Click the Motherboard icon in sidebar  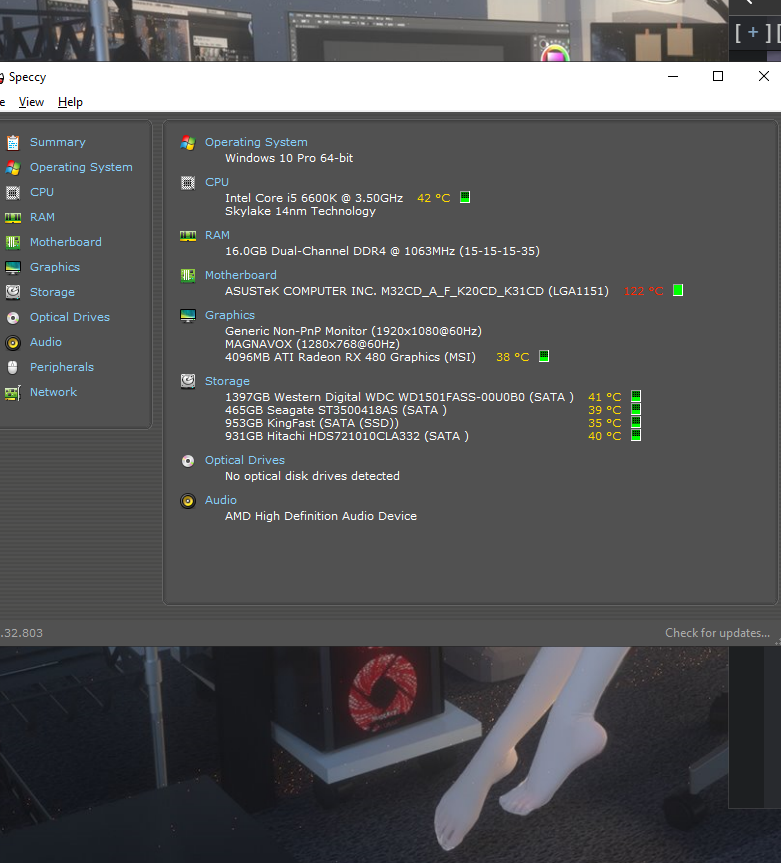pos(13,242)
